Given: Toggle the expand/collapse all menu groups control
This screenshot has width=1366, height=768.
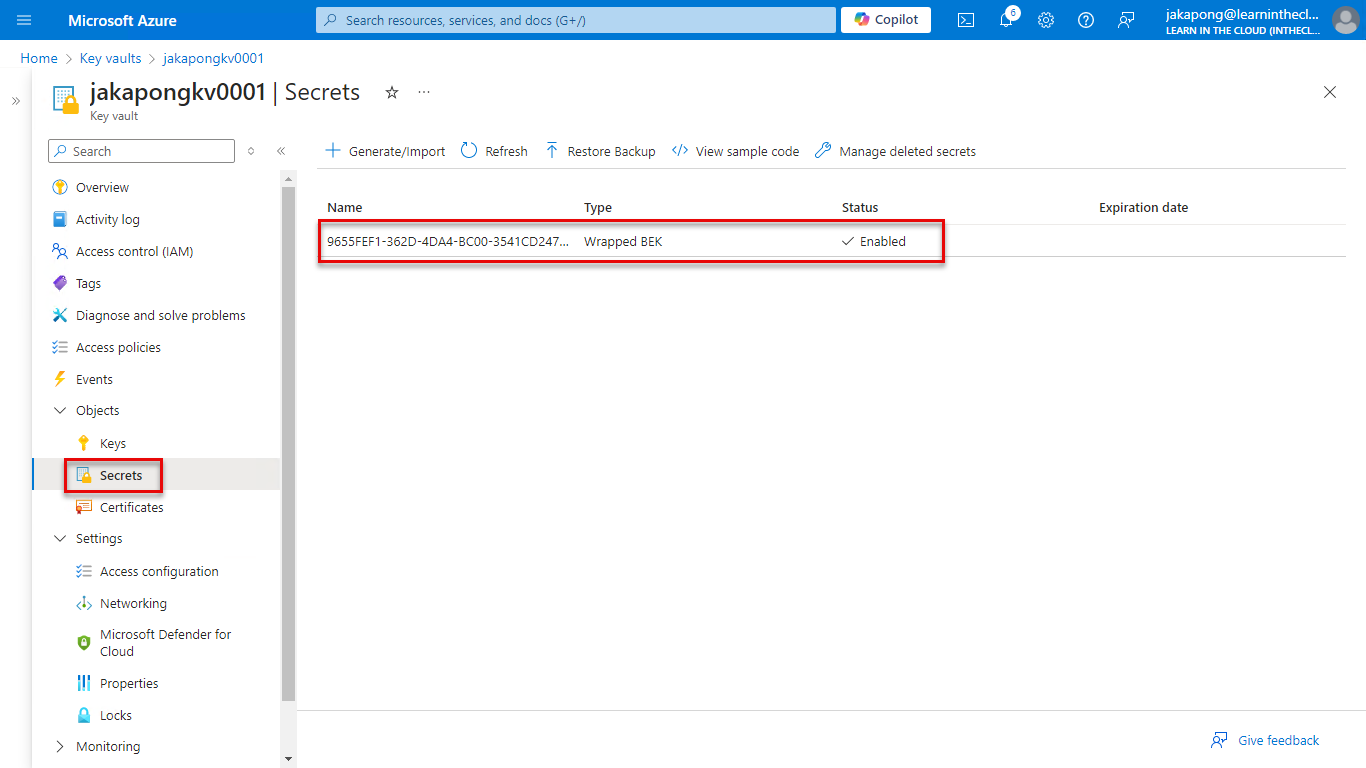Looking at the screenshot, I should 251,151.
